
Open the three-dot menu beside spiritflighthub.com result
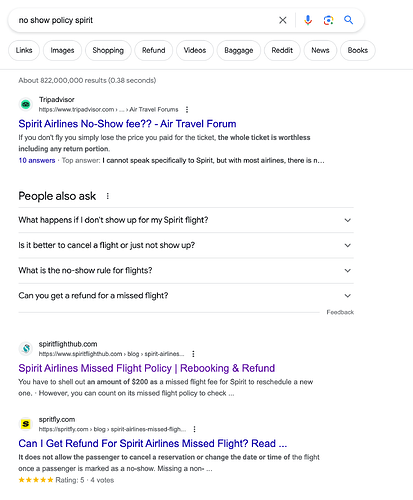(193, 354)
